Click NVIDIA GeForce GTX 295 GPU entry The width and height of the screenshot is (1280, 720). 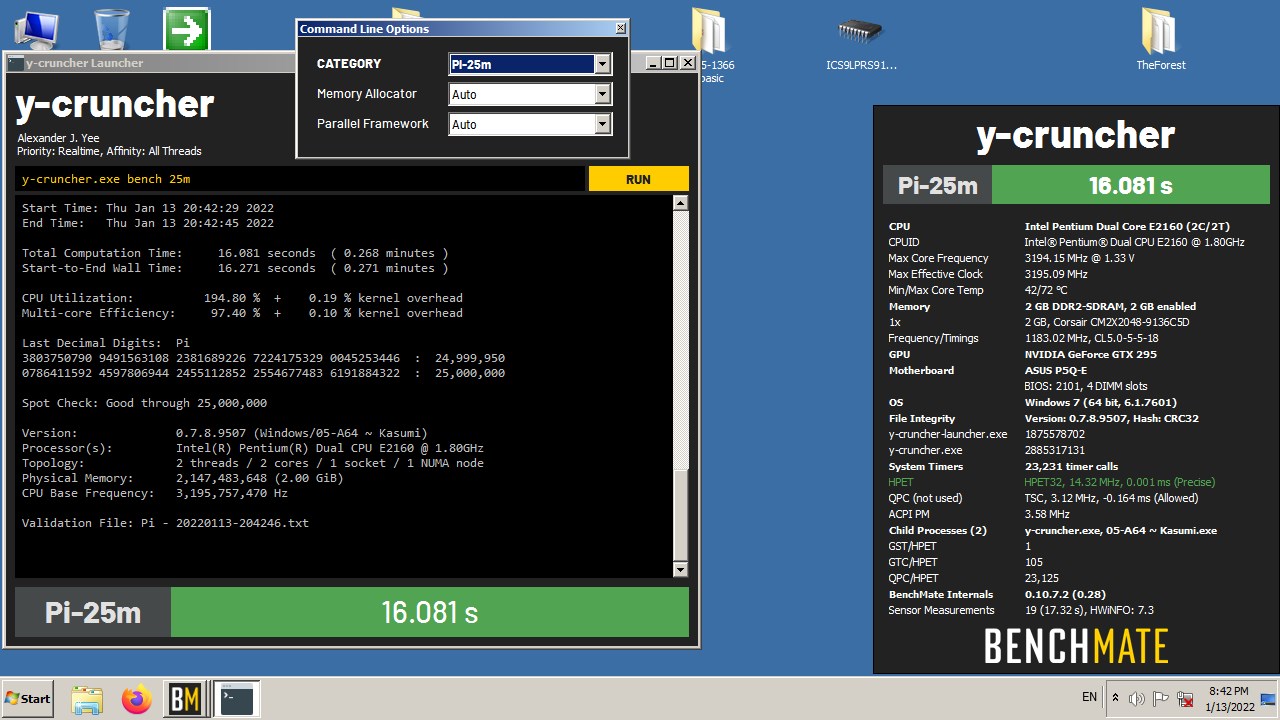1090,354
